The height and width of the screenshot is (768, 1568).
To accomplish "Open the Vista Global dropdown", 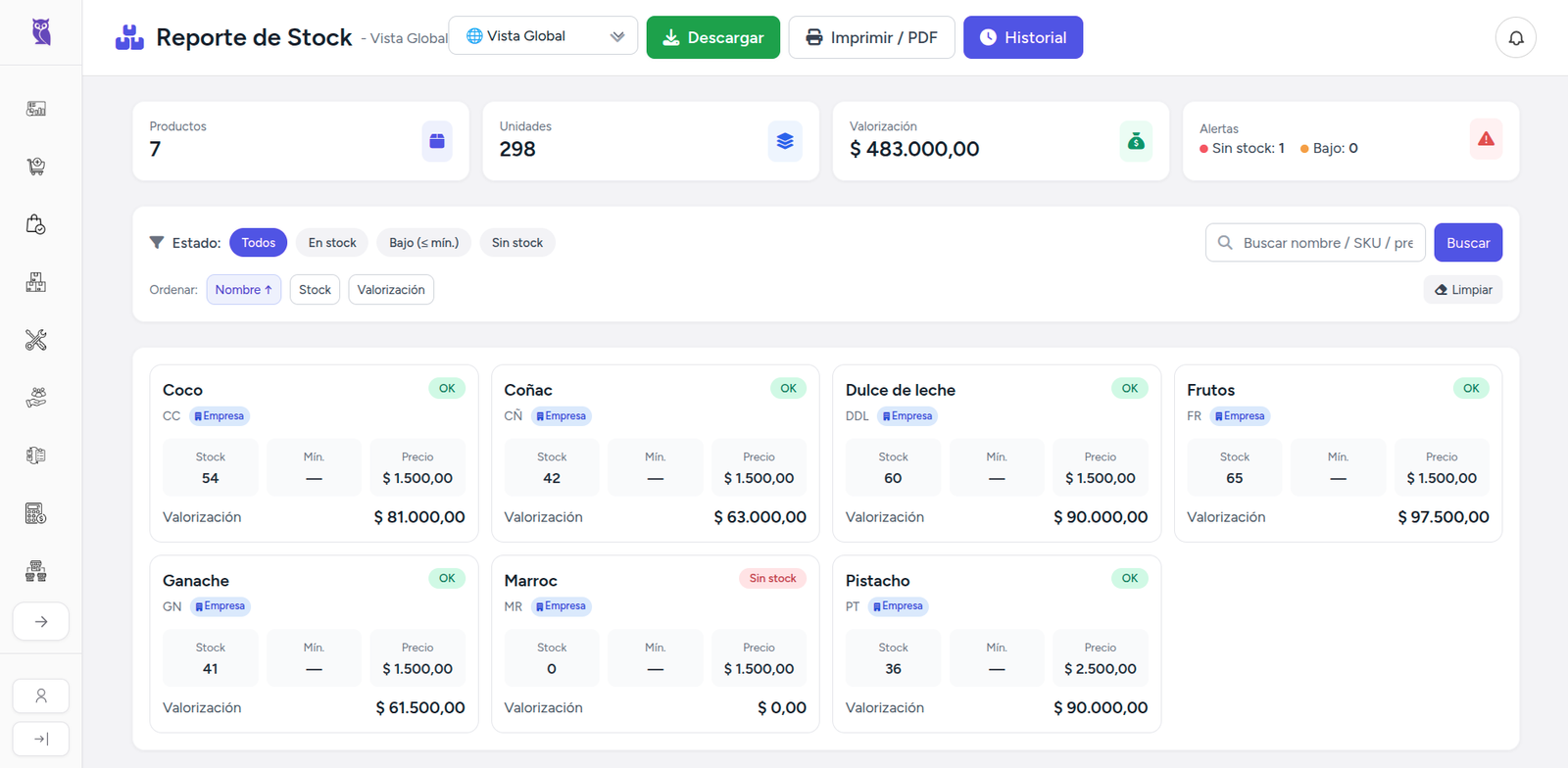I will [x=543, y=36].
